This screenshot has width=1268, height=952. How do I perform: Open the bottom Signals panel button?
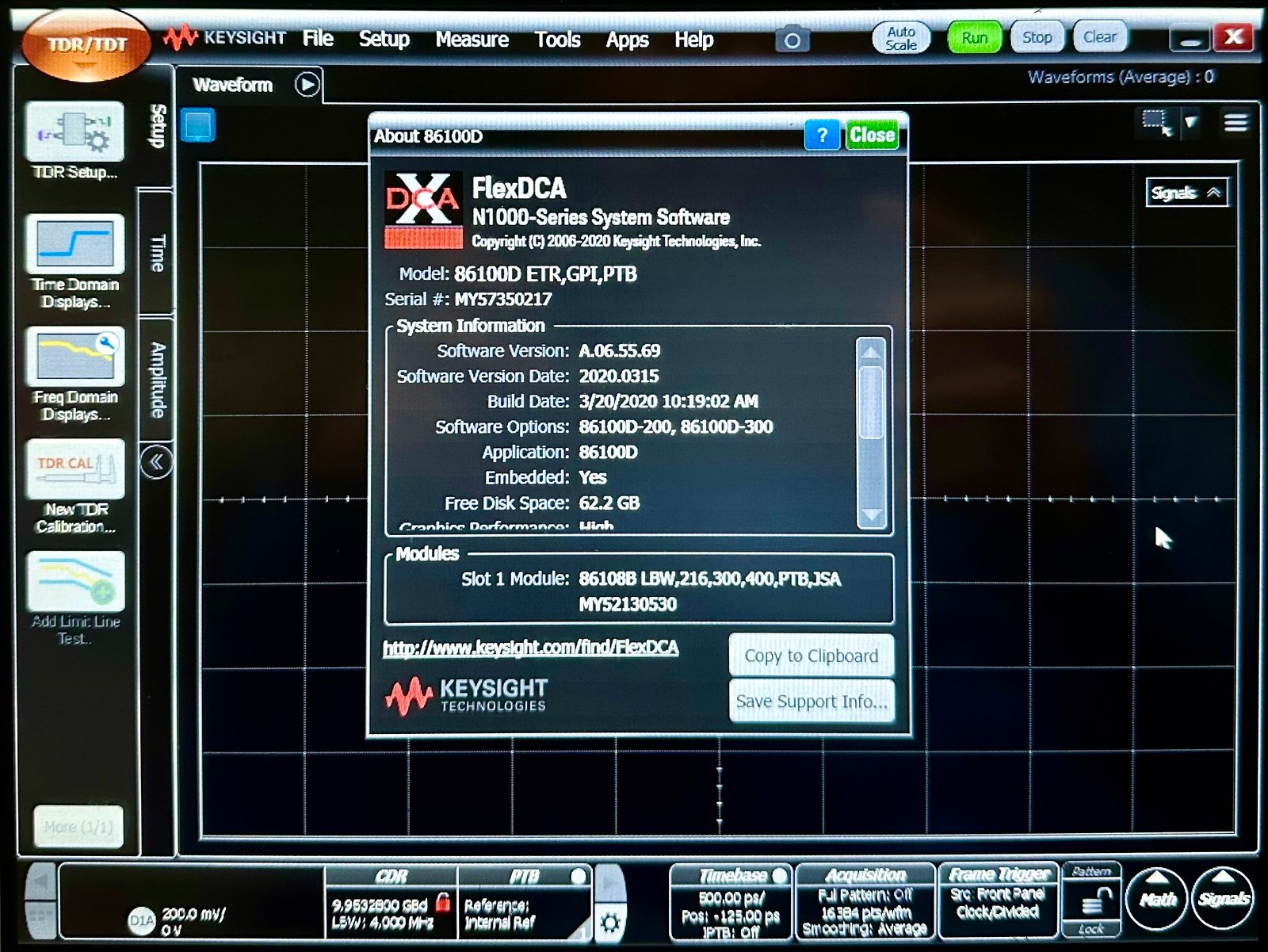(1223, 899)
